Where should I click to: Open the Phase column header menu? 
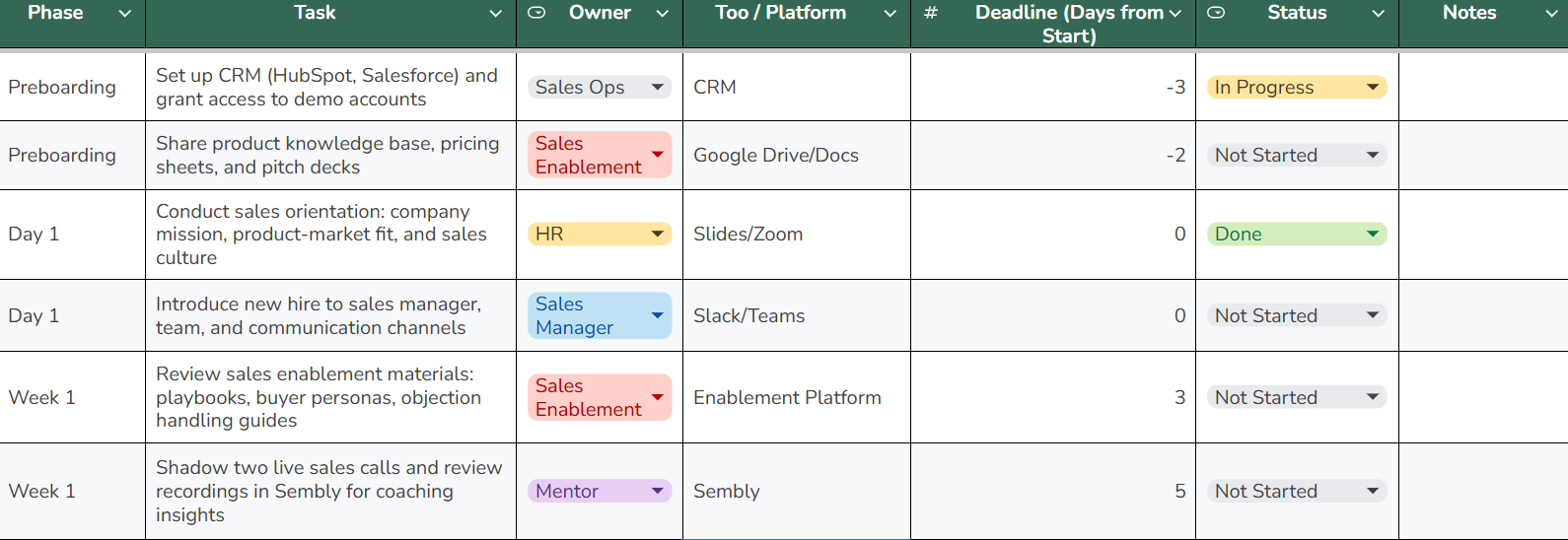point(125,14)
